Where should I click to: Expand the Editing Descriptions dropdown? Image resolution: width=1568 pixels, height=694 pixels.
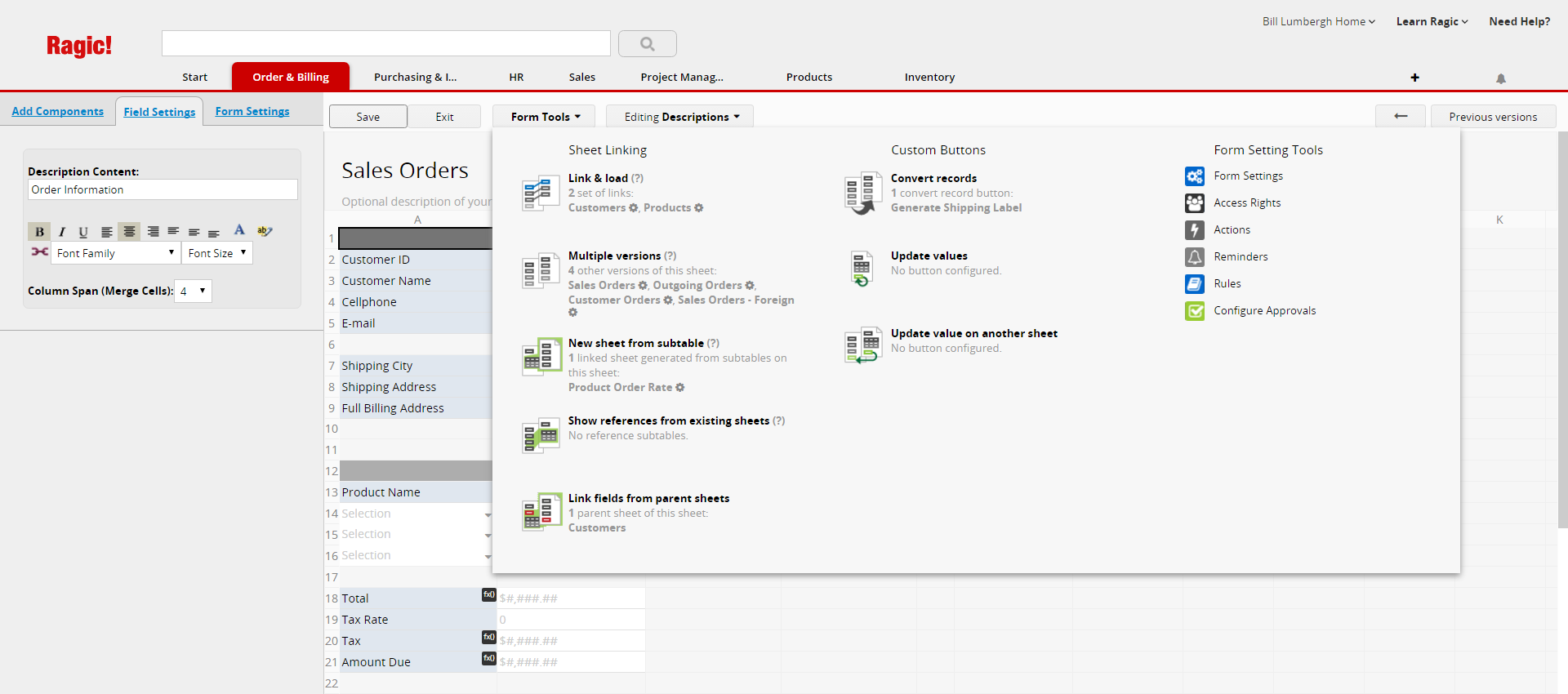click(x=681, y=117)
